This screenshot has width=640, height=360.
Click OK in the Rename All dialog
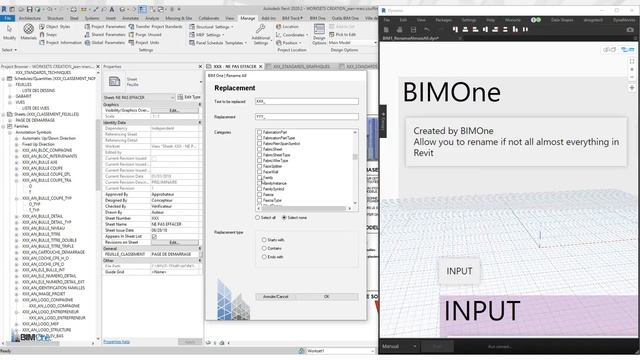point(327,297)
